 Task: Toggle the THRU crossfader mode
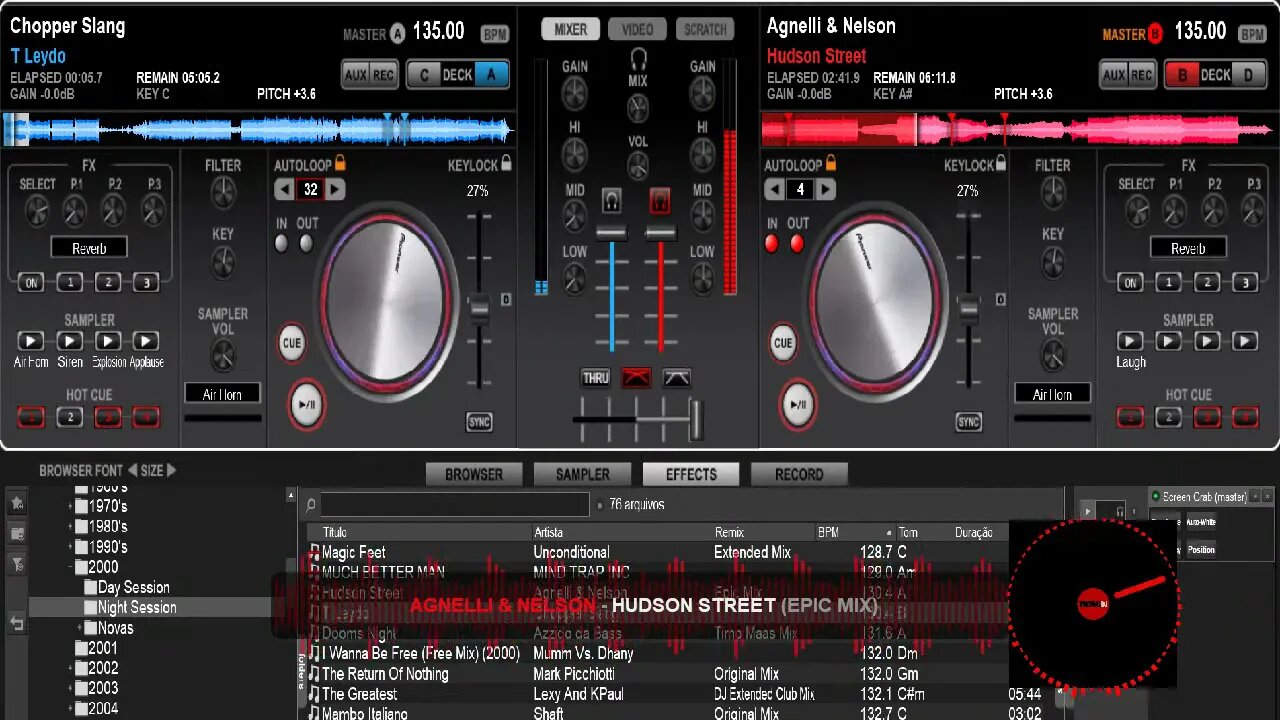click(x=596, y=378)
